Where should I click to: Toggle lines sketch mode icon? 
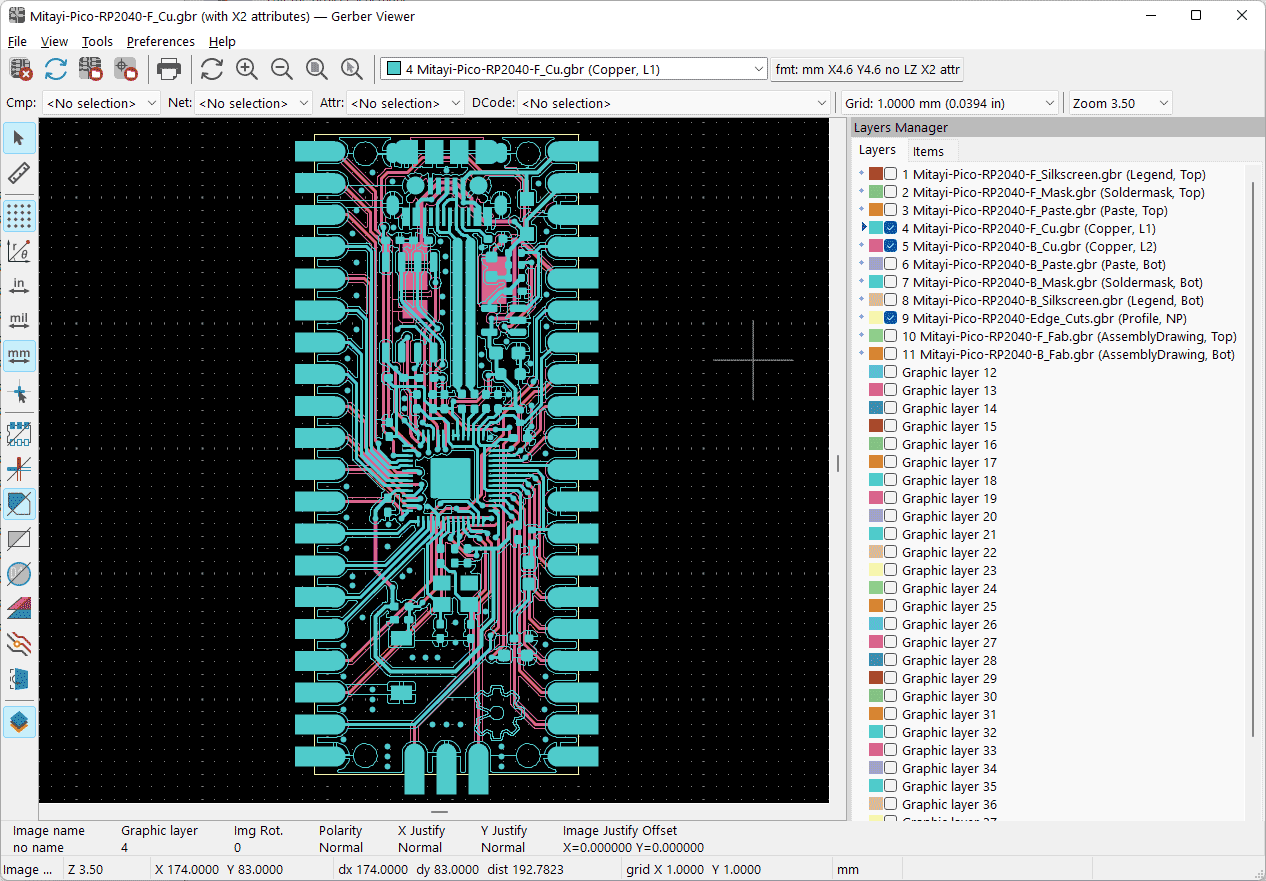coord(19,468)
